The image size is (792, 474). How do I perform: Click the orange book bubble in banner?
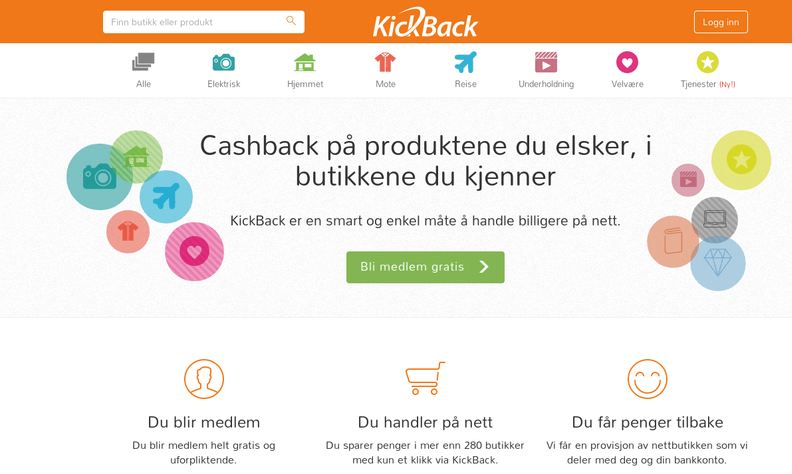(673, 242)
